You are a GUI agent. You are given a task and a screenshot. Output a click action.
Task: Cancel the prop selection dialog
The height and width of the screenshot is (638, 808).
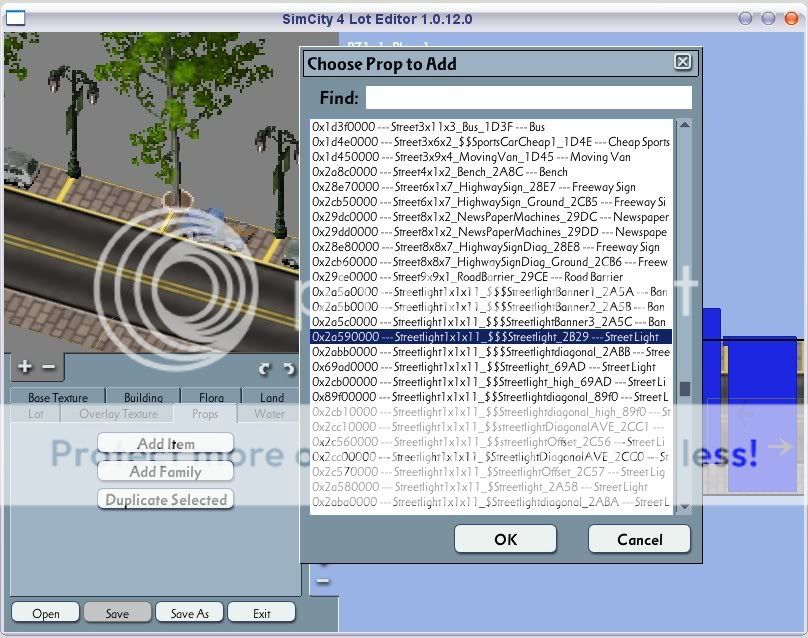[x=639, y=539]
